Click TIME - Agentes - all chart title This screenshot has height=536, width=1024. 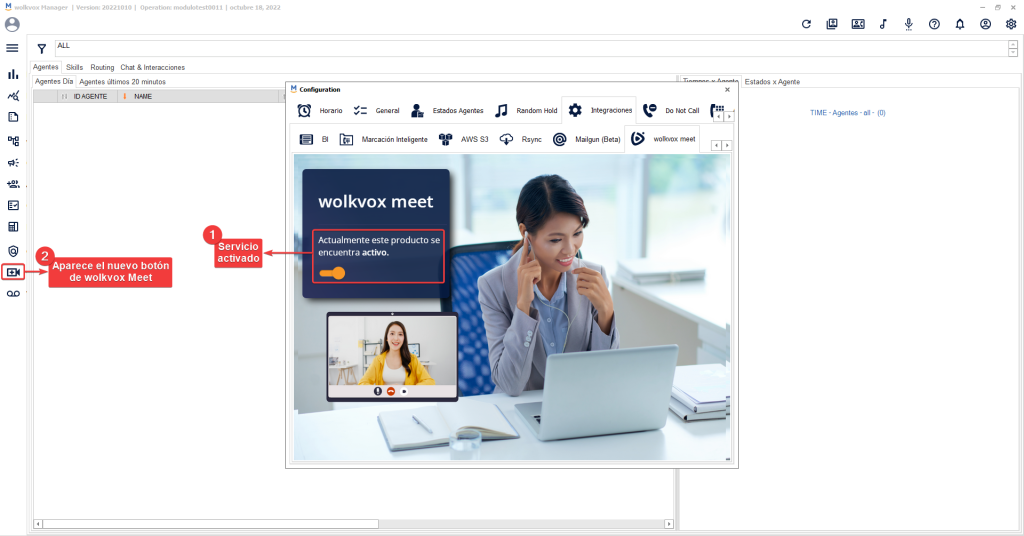(848, 113)
